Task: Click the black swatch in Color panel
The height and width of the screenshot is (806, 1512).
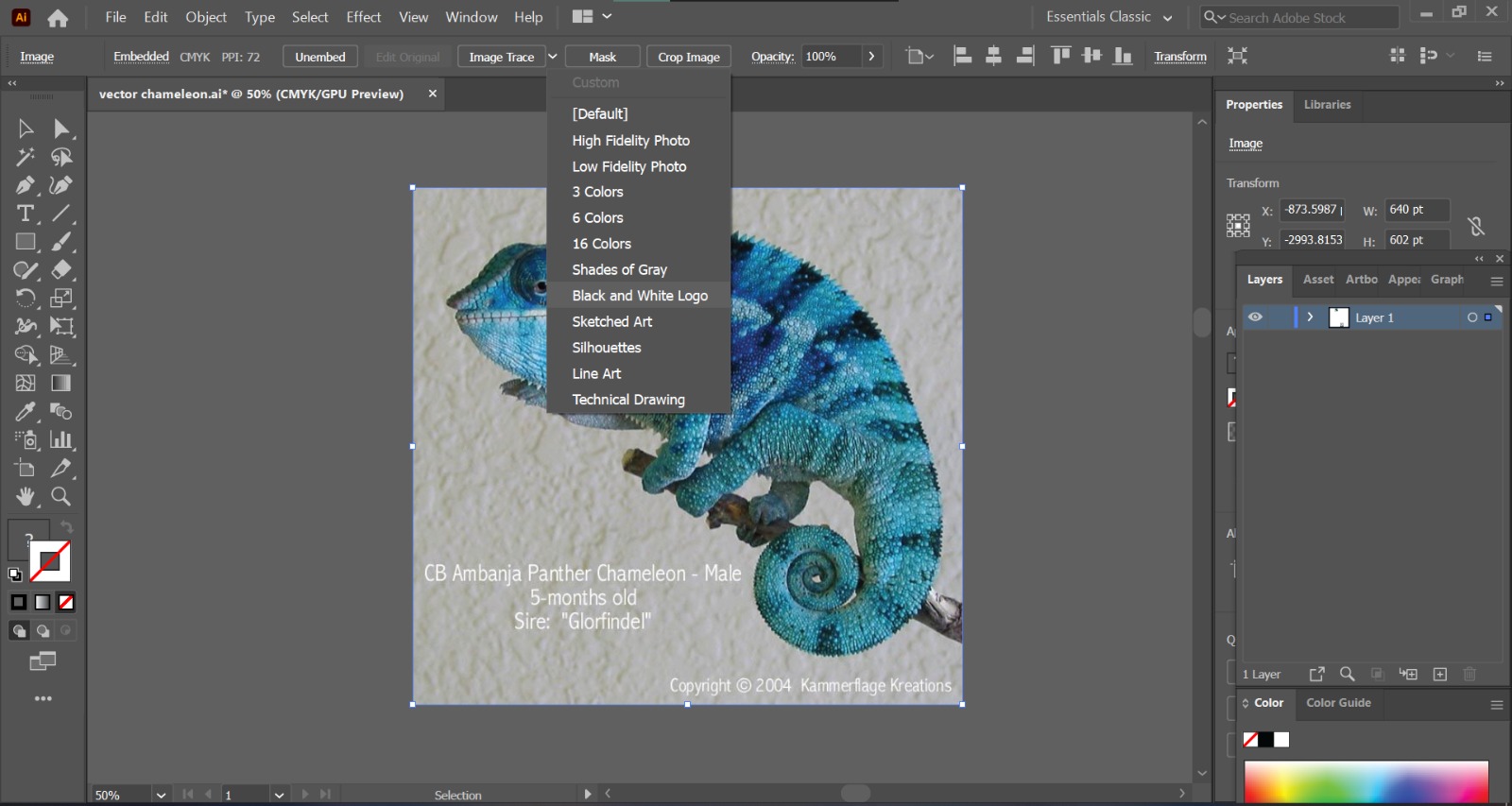Action: (x=1266, y=740)
